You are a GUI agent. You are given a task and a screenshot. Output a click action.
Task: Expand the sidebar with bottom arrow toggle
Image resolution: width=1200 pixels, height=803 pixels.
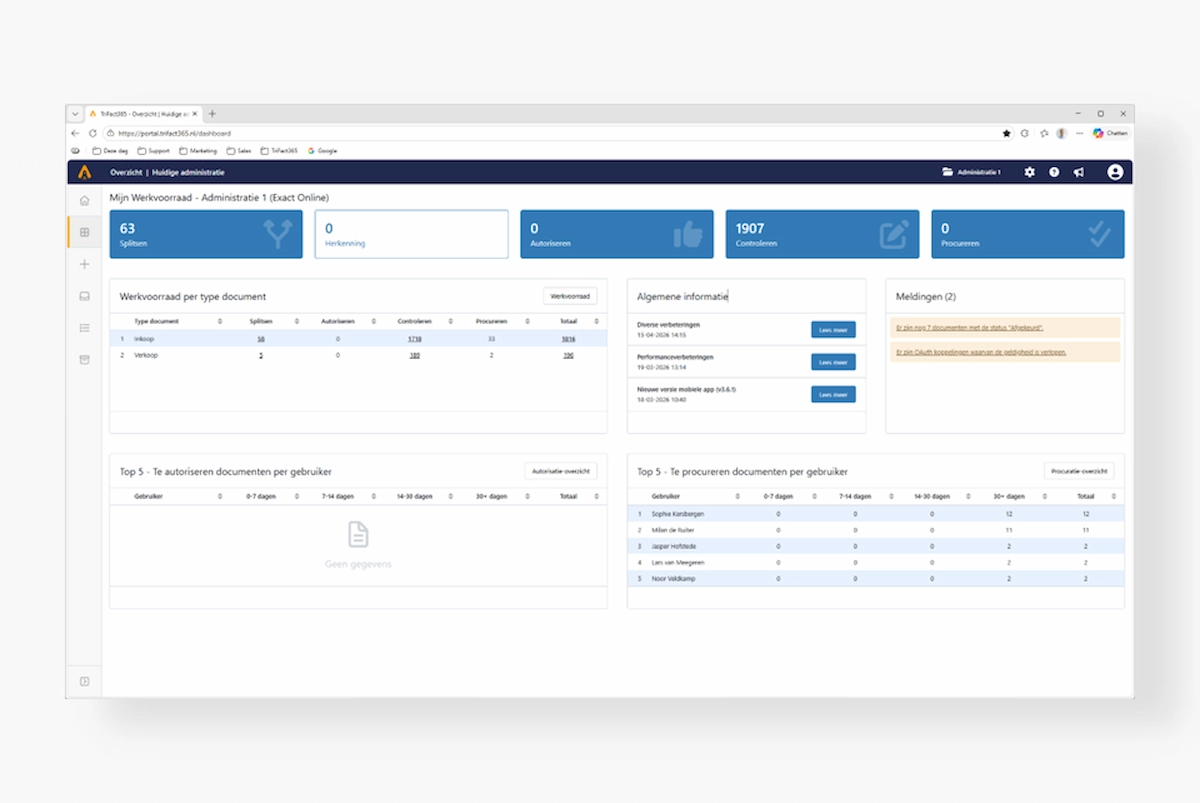[x=84, y=681]
